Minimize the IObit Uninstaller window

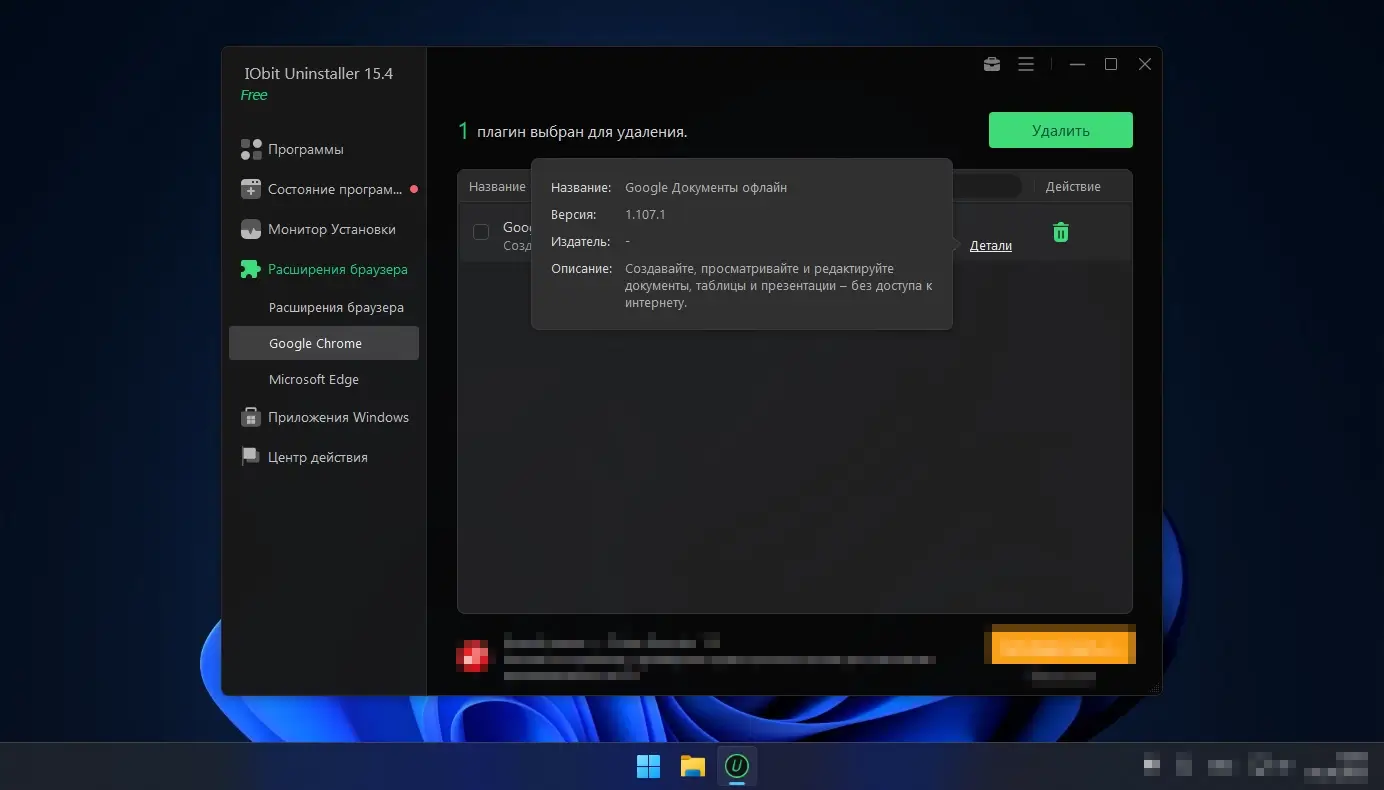coord(1077,64)
